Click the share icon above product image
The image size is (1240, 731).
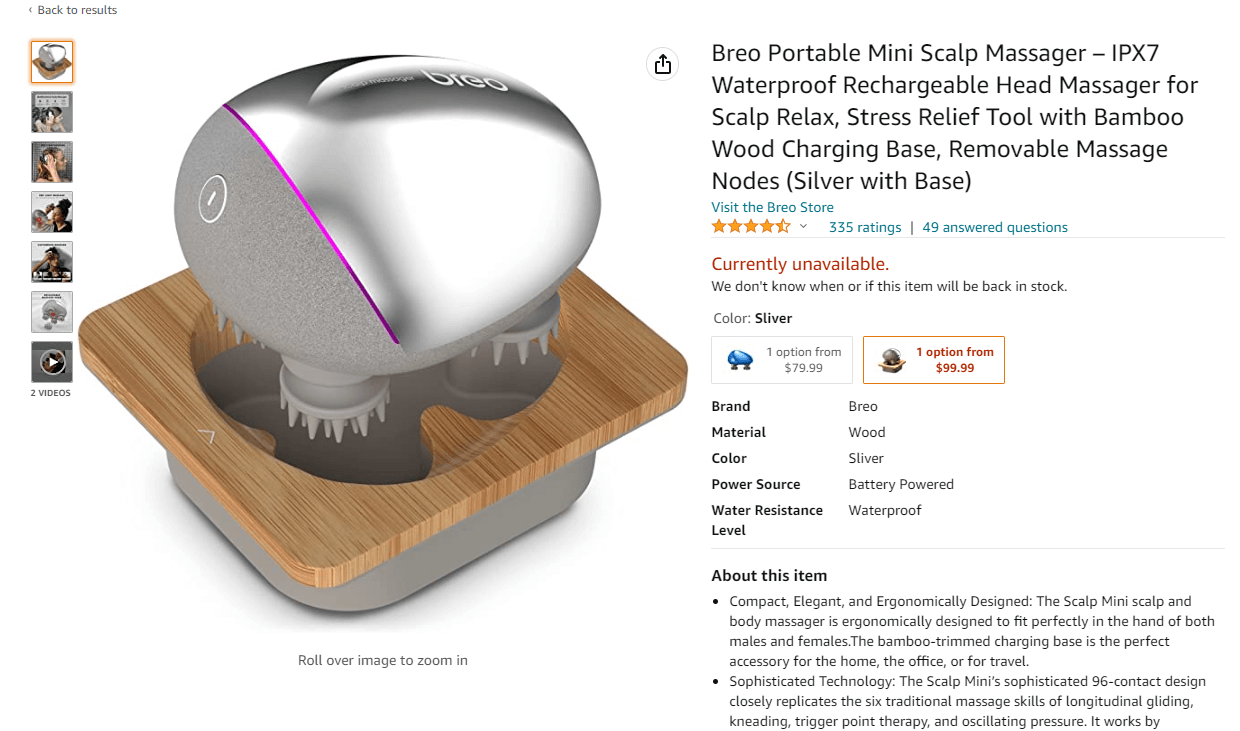coord(662,64)
